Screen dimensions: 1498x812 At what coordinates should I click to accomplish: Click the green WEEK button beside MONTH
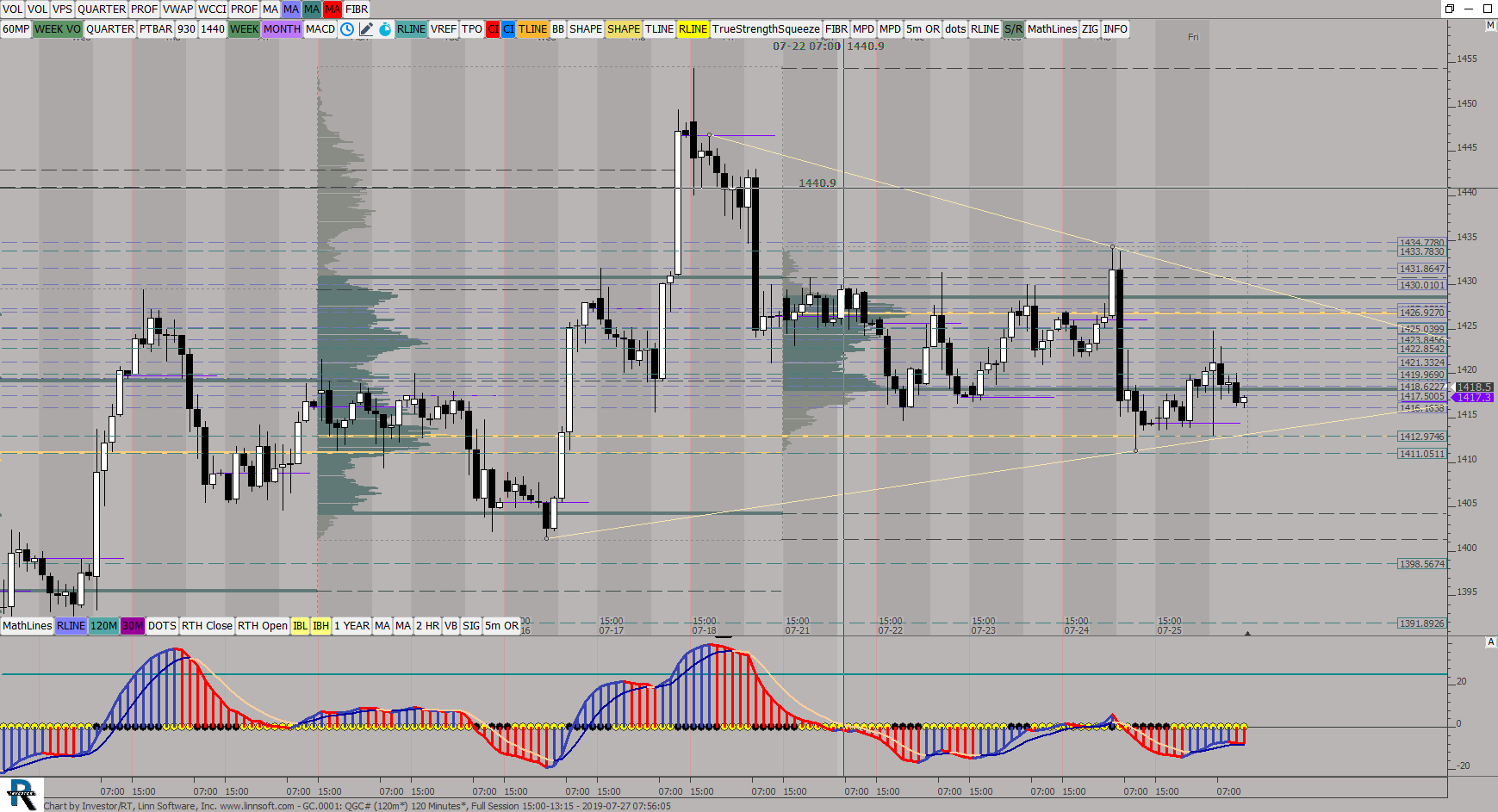click(244, 29)
